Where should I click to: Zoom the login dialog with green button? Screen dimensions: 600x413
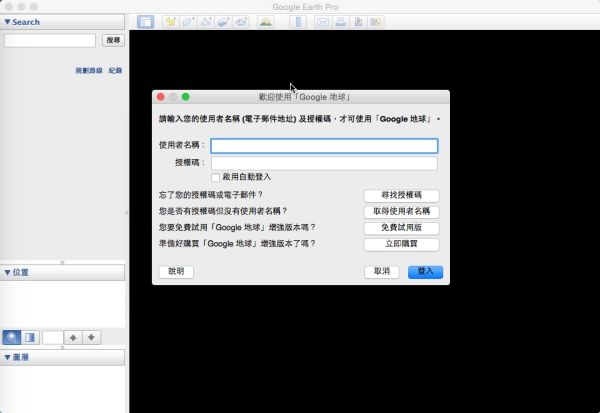[186, 97]
